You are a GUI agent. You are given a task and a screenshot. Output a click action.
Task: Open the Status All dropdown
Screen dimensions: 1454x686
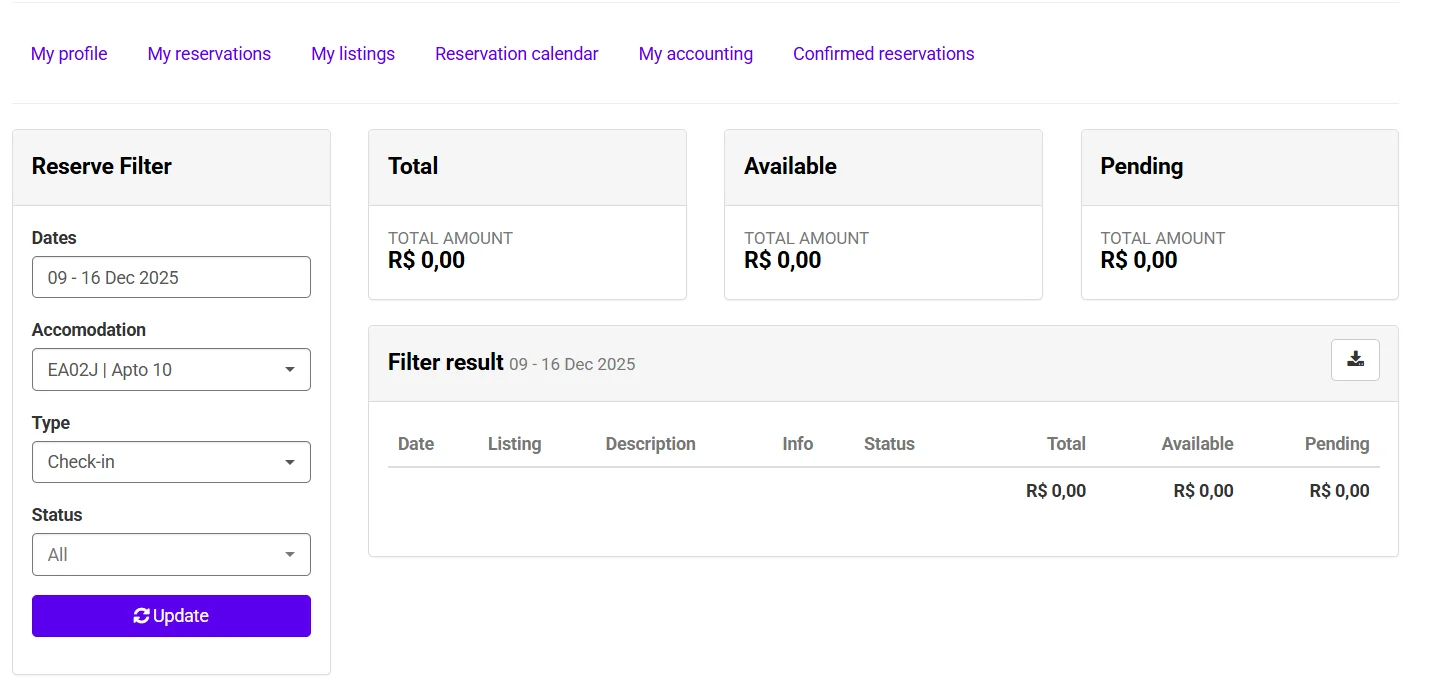171,555
